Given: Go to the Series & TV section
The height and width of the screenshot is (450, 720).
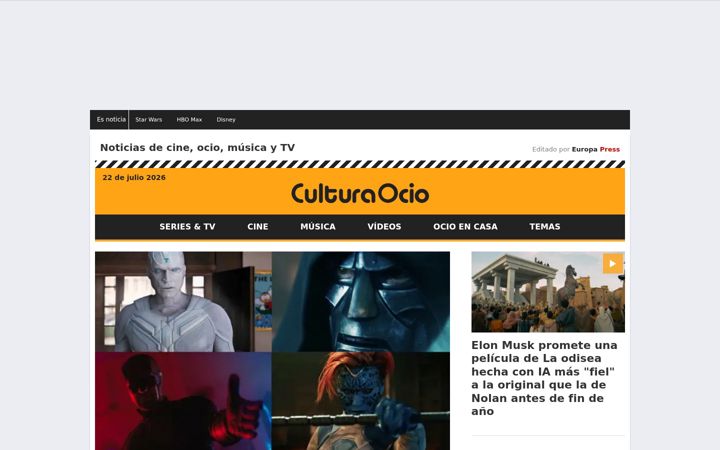Looking at the screenshot, I should point(187,226).
